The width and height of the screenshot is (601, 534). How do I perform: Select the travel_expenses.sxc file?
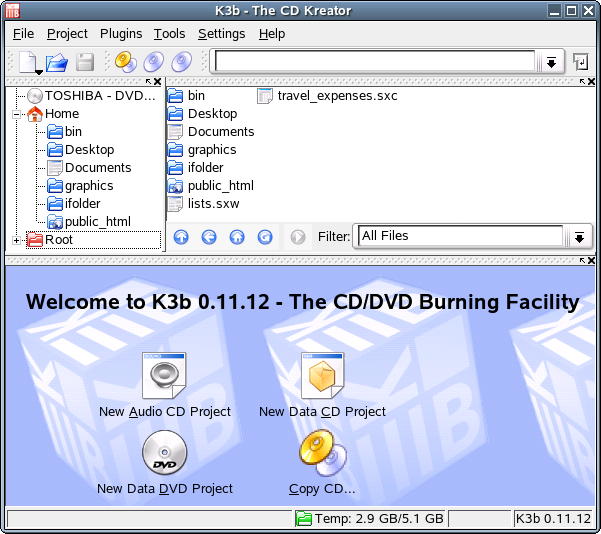(x=327, y=95)
